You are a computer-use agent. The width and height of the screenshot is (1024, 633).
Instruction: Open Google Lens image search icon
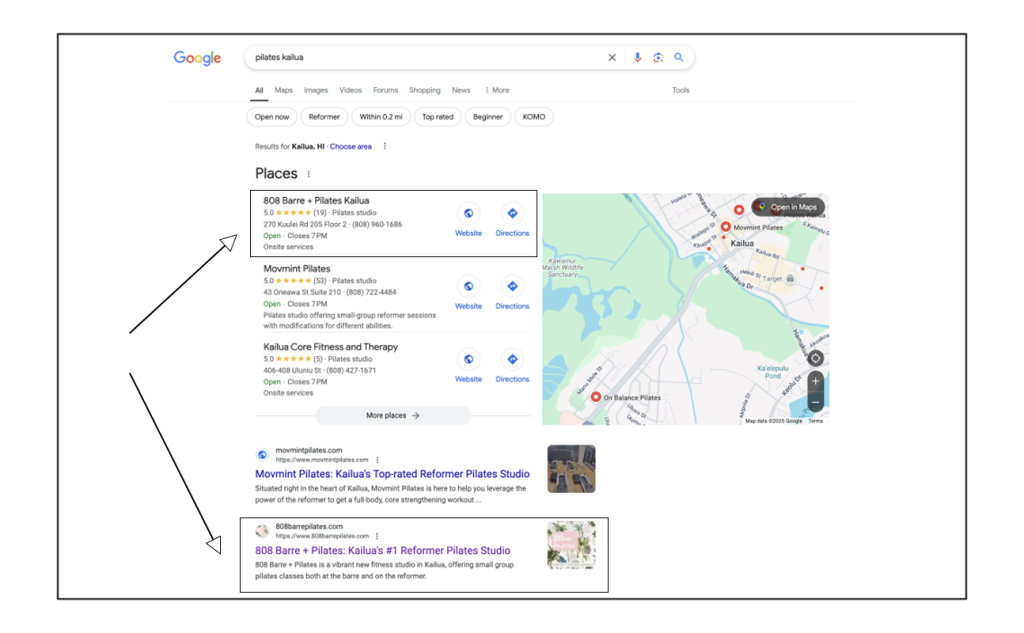[658, 57]
